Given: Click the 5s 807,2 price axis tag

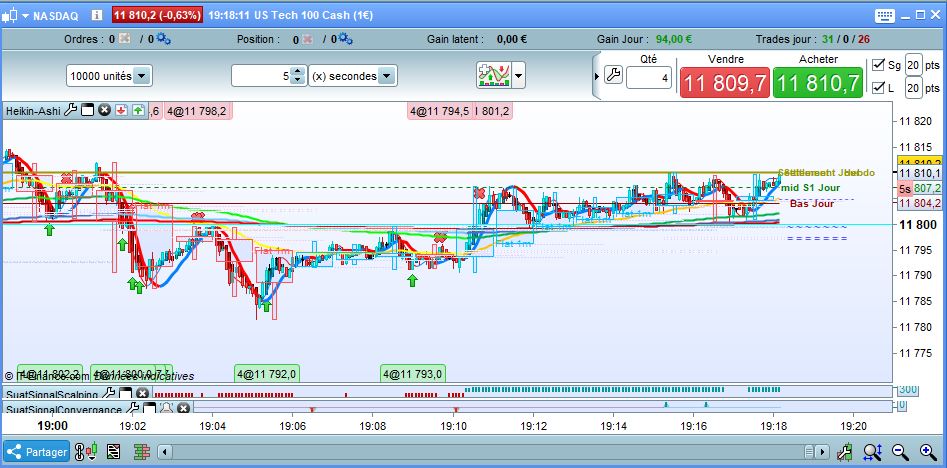Looking at the screenshot, I should pos(919,188).
